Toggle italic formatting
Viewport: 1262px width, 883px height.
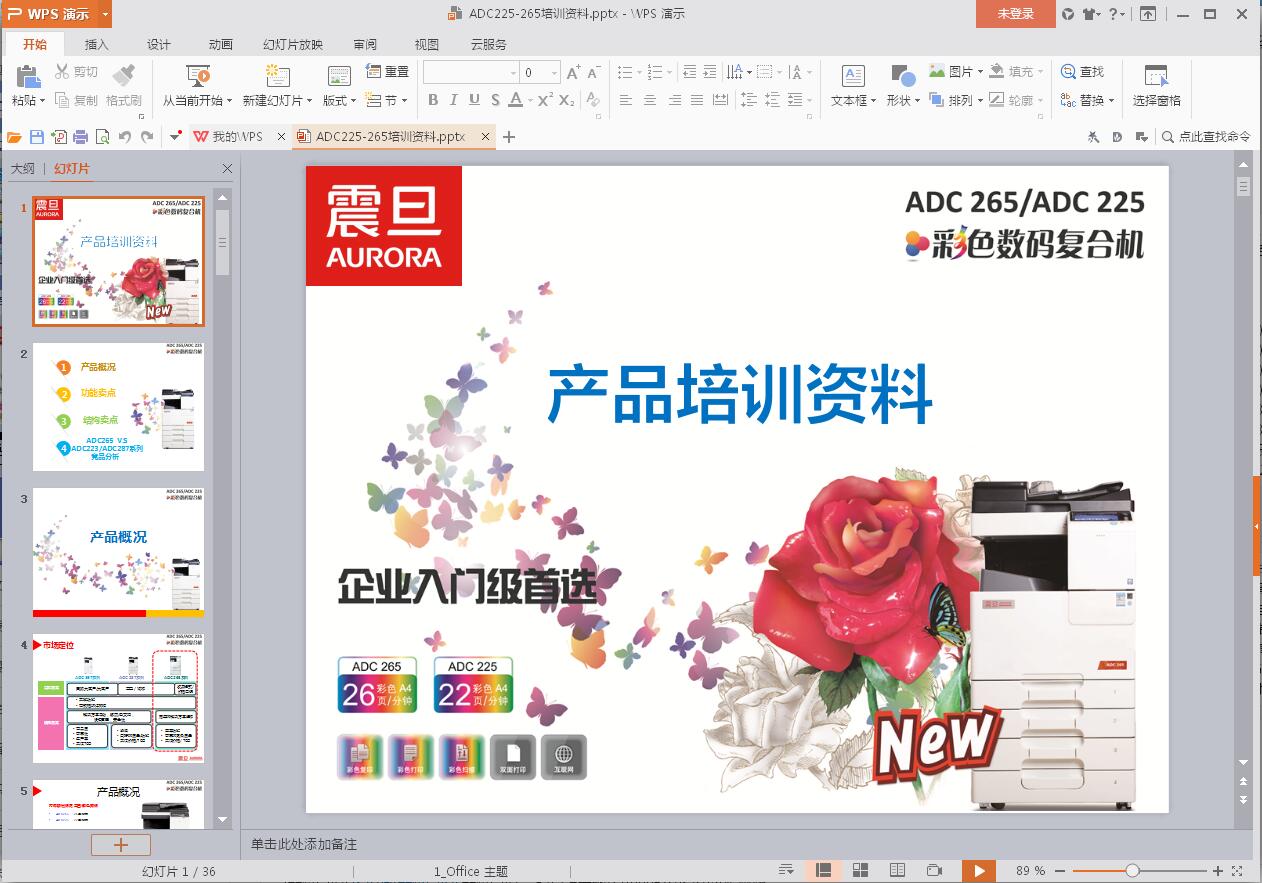click(x=453, y=100)
